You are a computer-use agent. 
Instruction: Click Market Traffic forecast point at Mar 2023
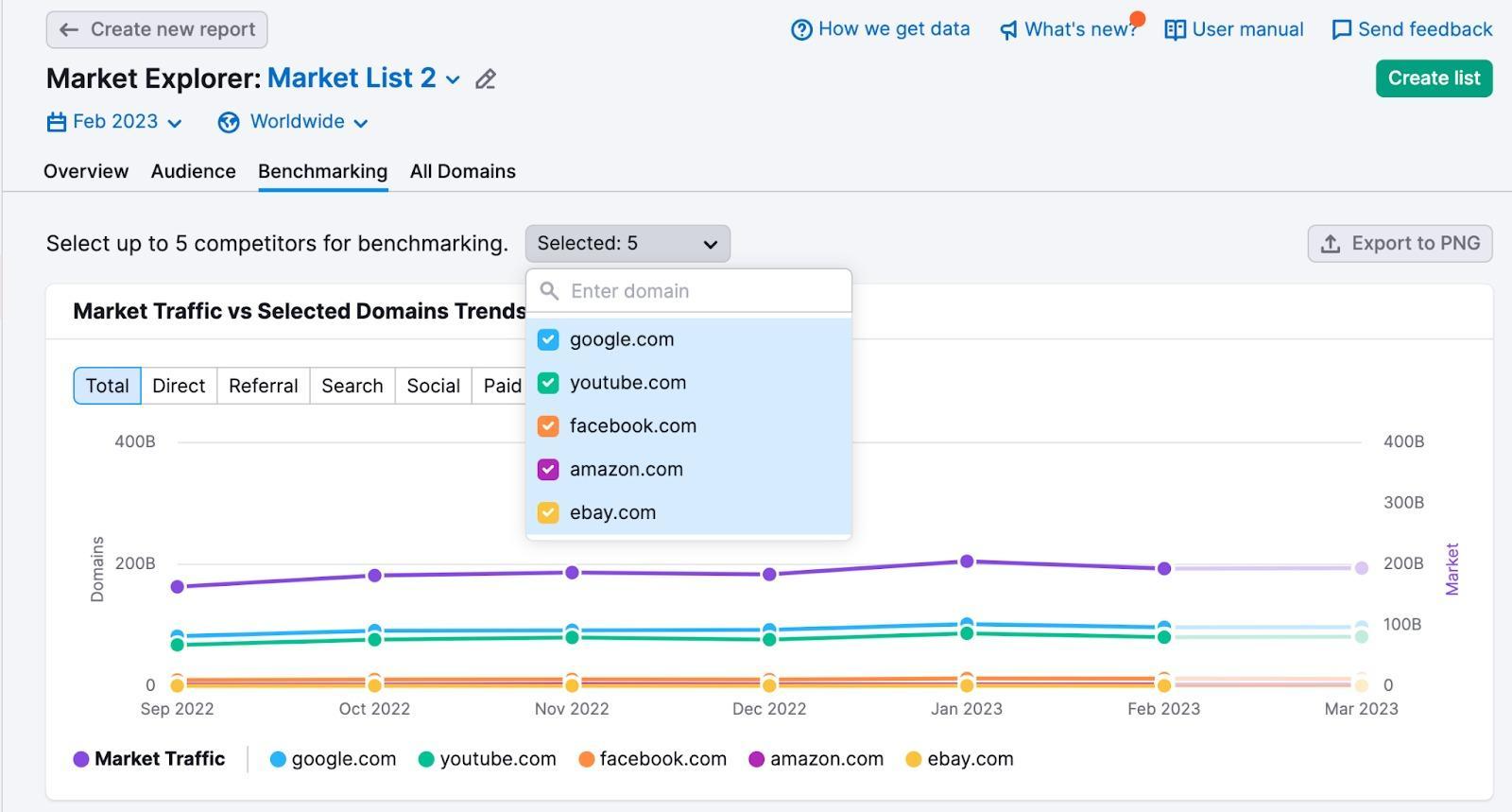point(1362,568)
